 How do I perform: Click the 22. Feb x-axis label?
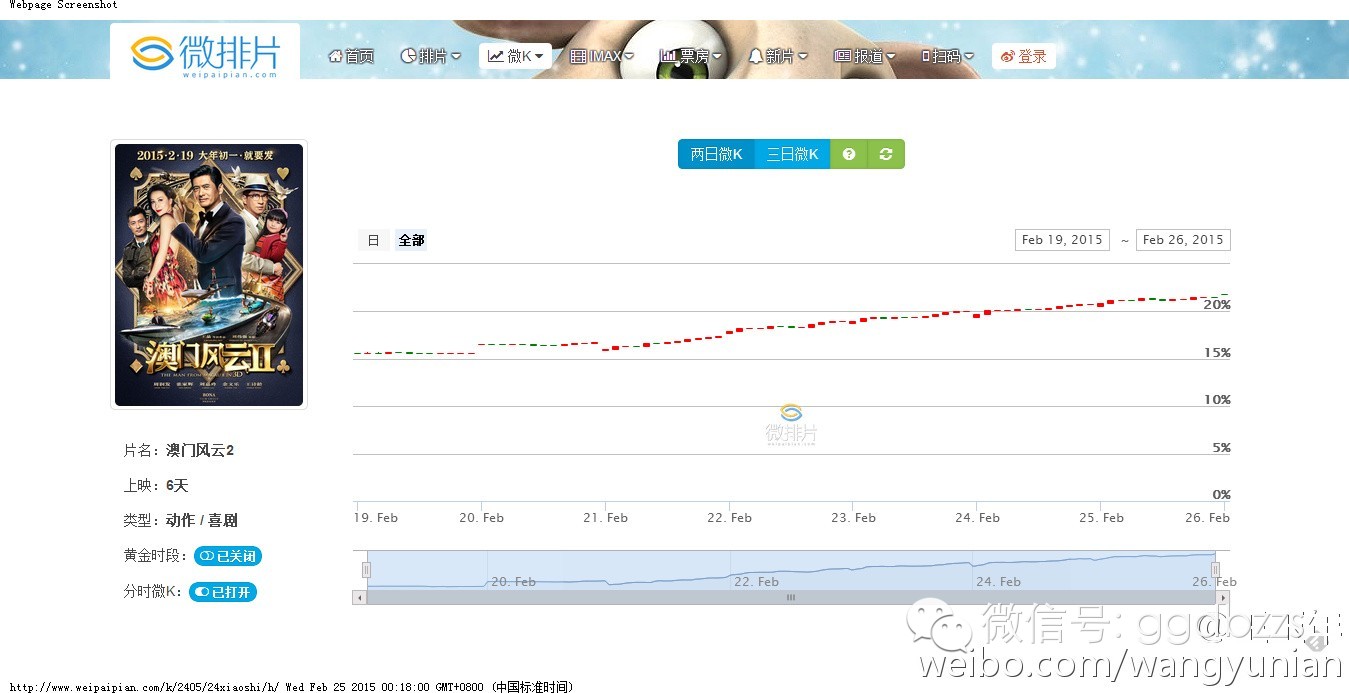[729, 518]
